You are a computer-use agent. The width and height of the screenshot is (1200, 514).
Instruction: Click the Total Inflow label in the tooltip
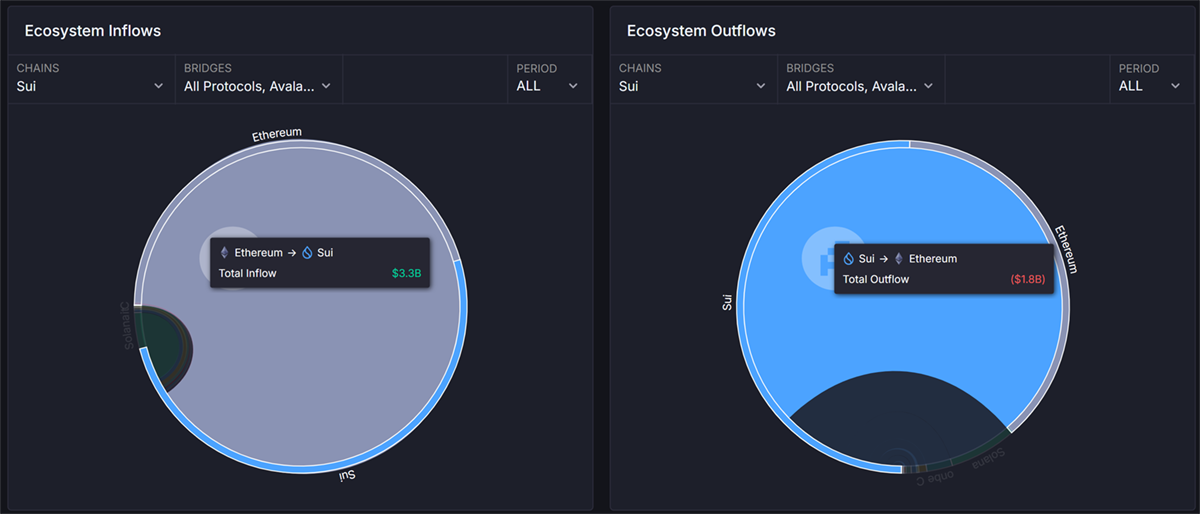pyautogui.click(x=247, y=273)
